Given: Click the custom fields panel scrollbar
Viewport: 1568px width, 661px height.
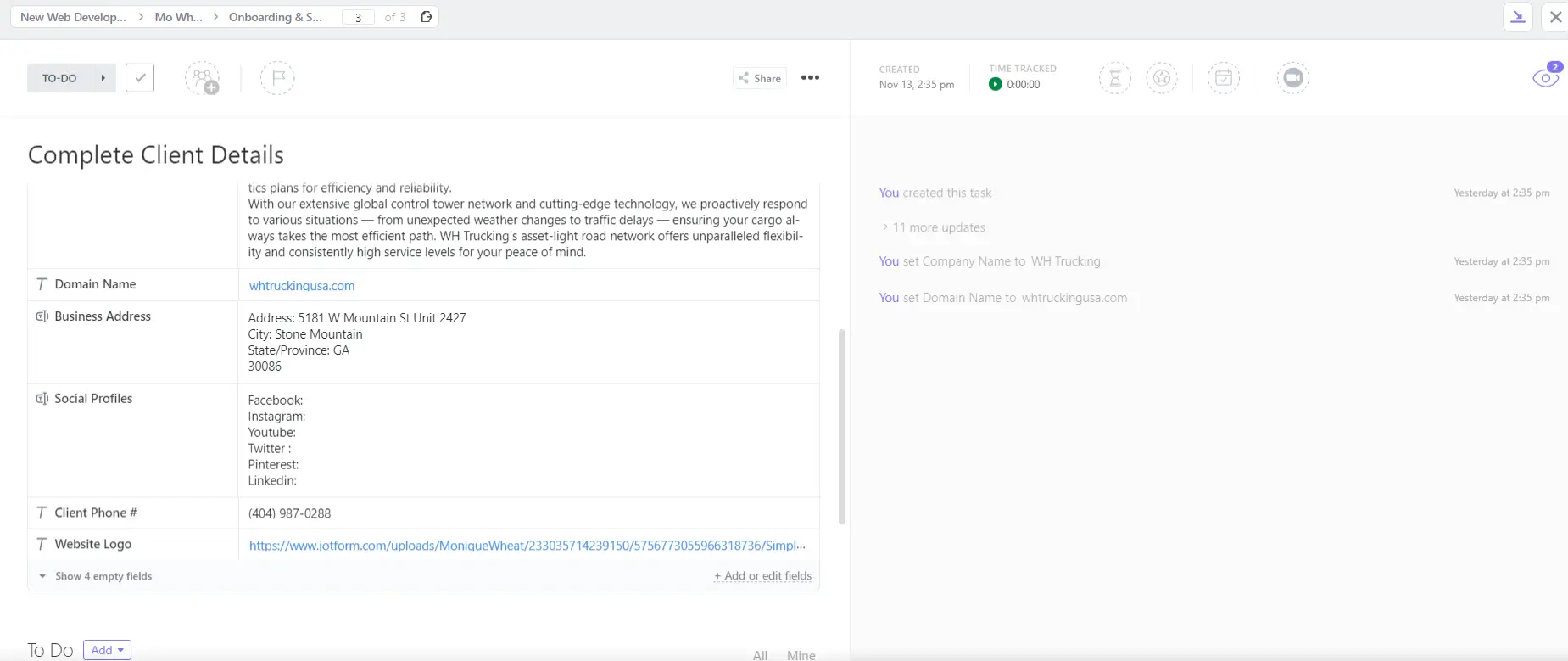Looking at the screenshot, I should click(x=842, y=427).
